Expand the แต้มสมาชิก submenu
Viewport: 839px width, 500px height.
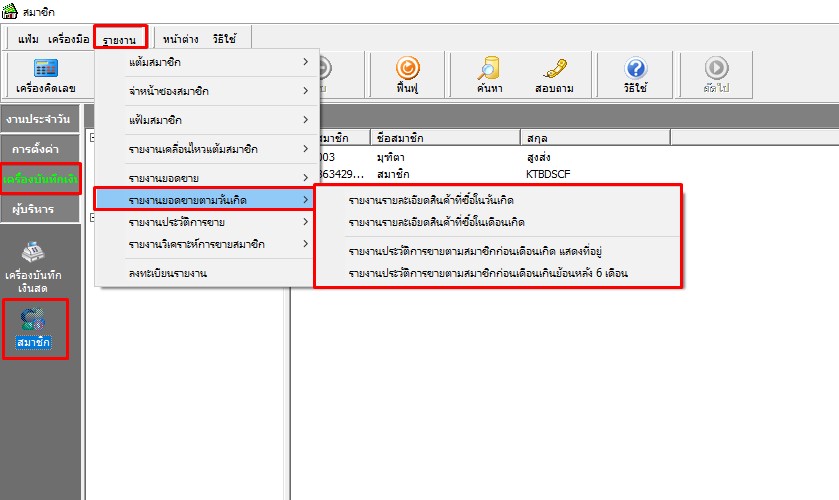206,63
